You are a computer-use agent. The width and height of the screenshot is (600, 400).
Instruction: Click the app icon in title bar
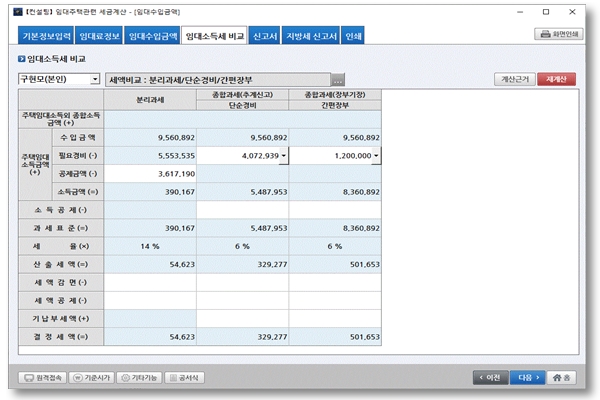18,12
